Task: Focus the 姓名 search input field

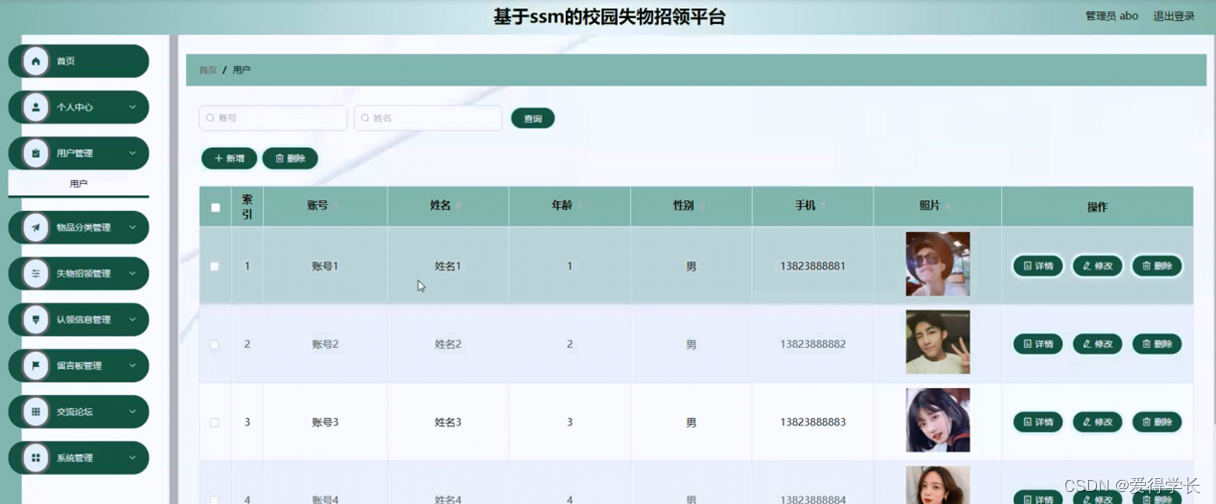Action: [x=428, y=118]
